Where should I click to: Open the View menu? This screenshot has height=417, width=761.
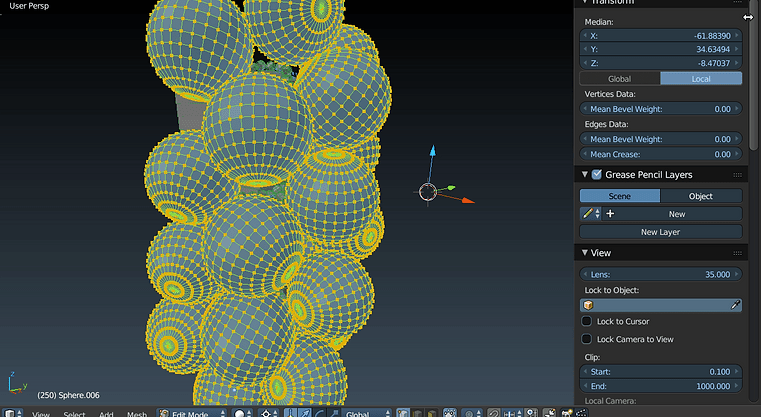click(x=41, y=414)
